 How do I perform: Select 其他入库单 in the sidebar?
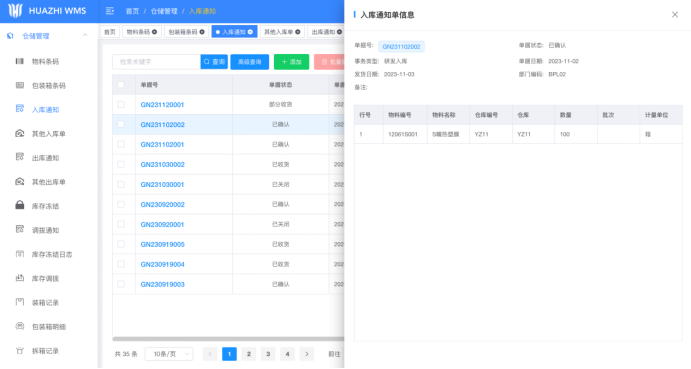coord(48,134)
